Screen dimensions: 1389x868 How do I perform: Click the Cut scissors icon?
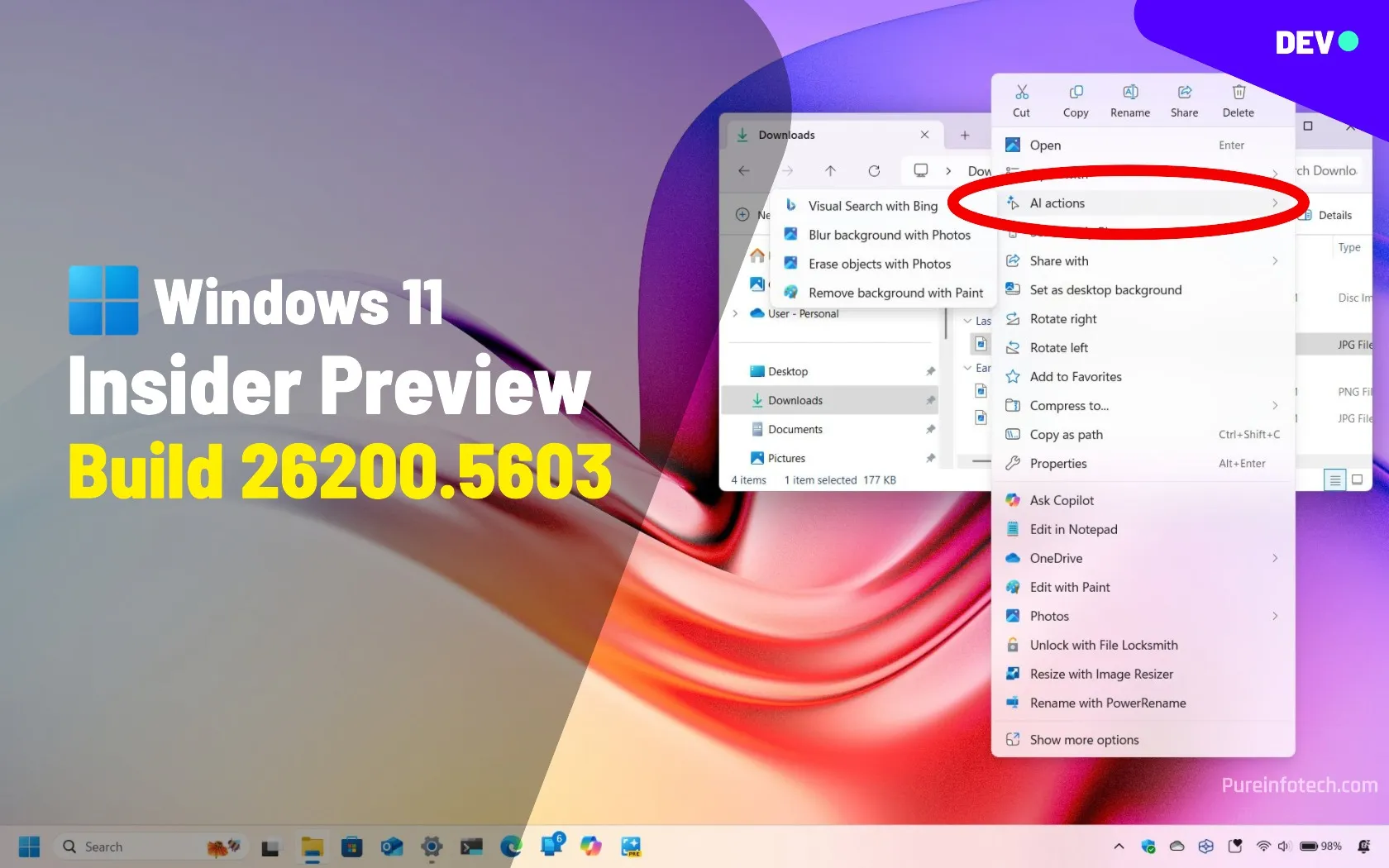coord(1022,92)
